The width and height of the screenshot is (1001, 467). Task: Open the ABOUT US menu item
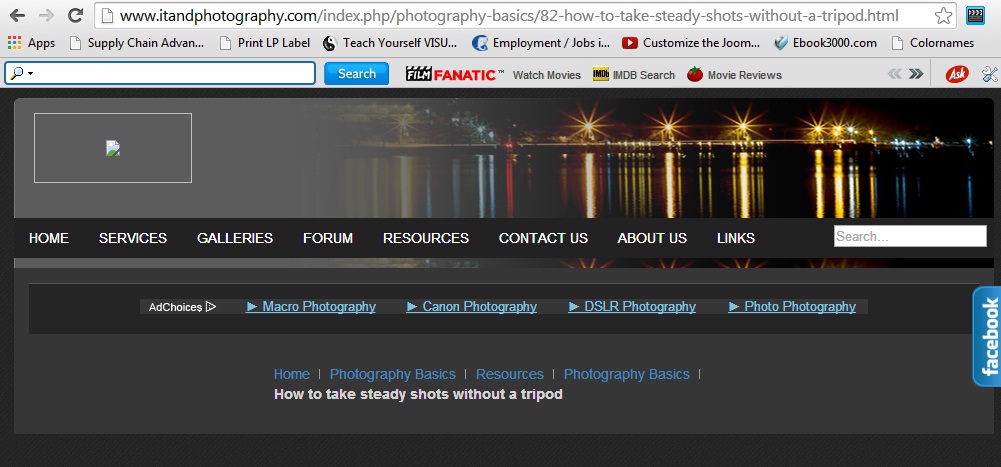(x=652, y=238)
